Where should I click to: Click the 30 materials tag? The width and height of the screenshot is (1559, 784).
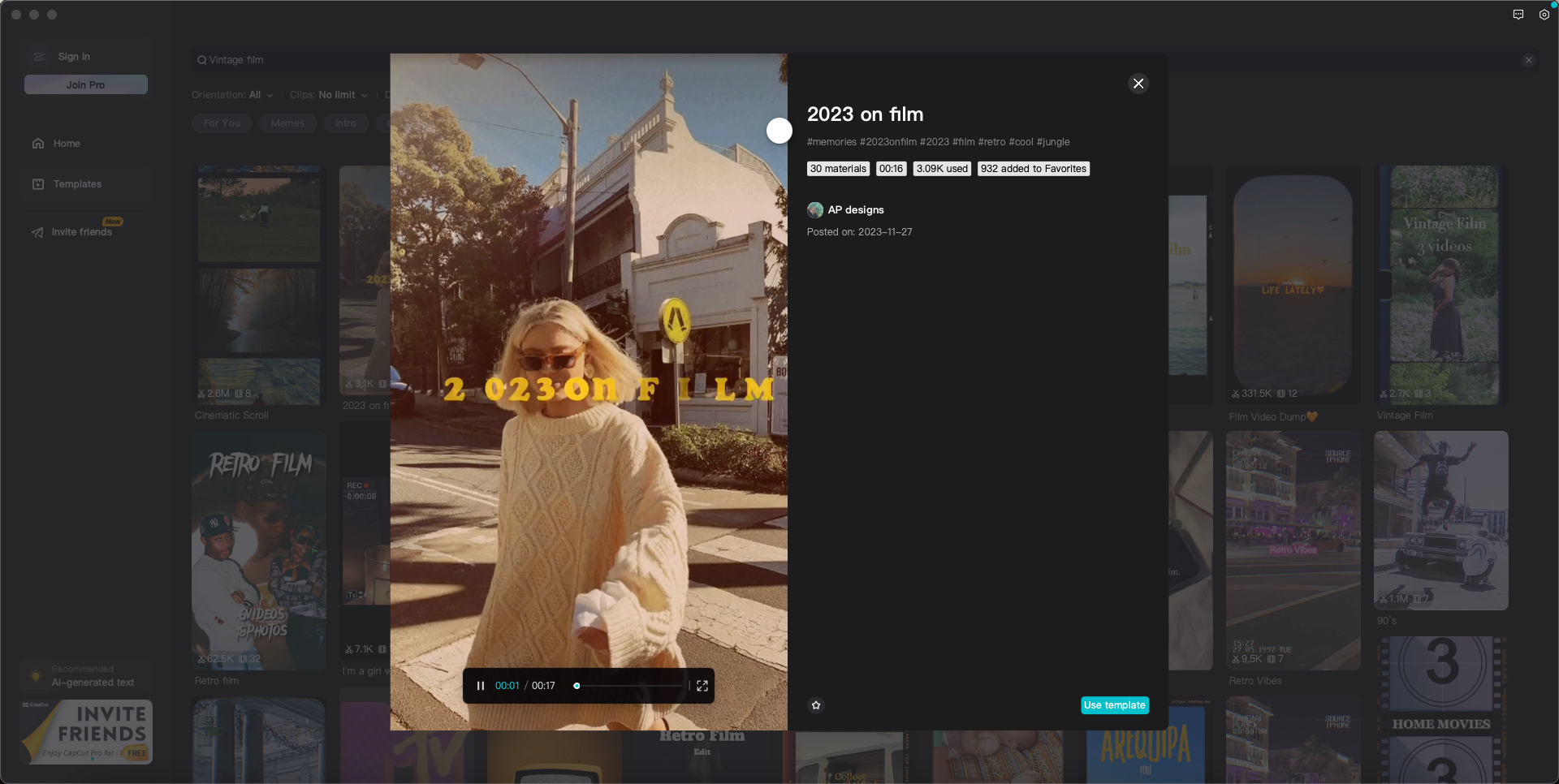click(838, 169)
